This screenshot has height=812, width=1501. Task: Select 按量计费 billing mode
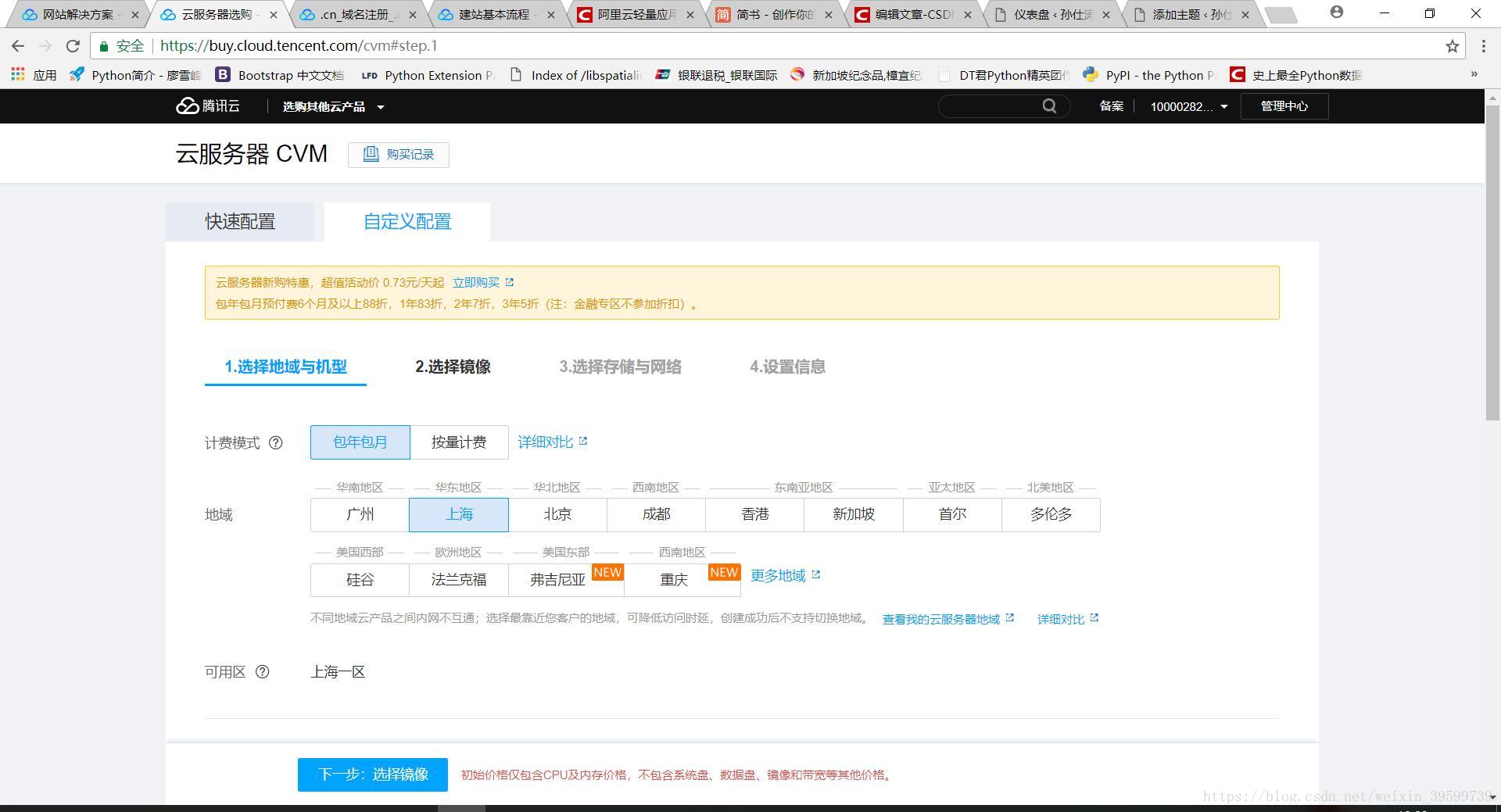459,442
